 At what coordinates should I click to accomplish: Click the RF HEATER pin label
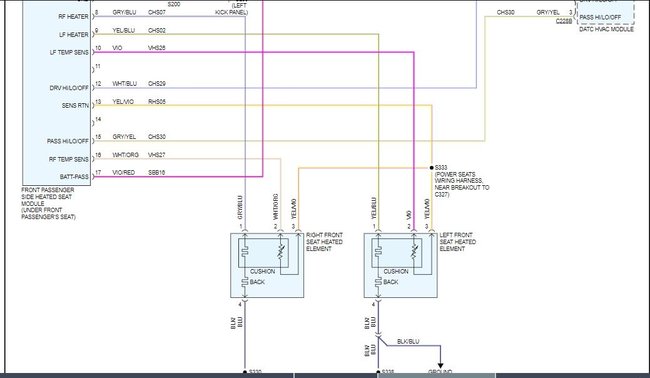(x=73, y=17)
